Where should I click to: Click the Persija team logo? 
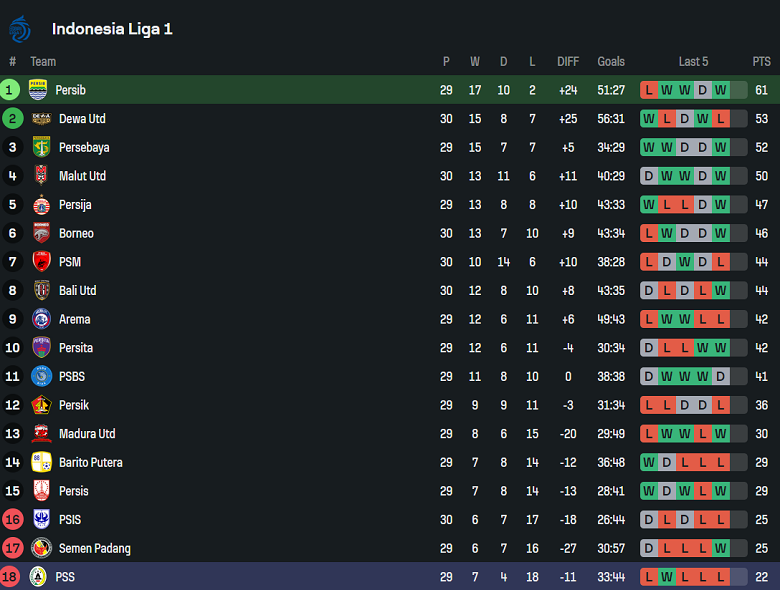(x=41, y=205)
